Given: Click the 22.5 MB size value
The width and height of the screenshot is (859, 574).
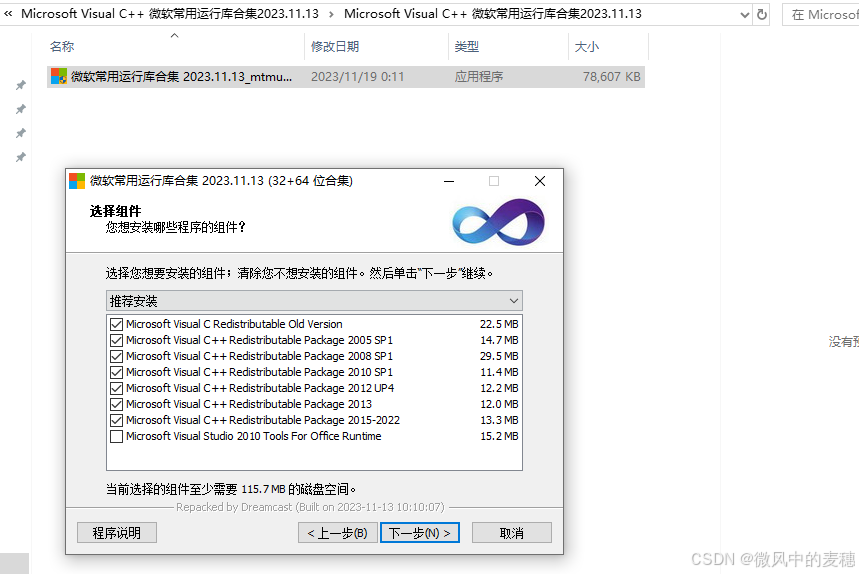Looking at the screenshot, I should coord(499,324).
